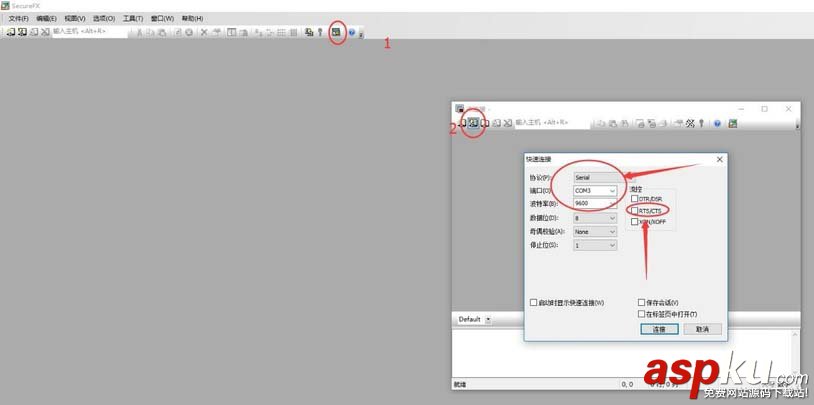Viewport: 814px width, 405px height.
Task: Click the print icon in SecureCRT toolbar
Action: [x=663, y=123]
